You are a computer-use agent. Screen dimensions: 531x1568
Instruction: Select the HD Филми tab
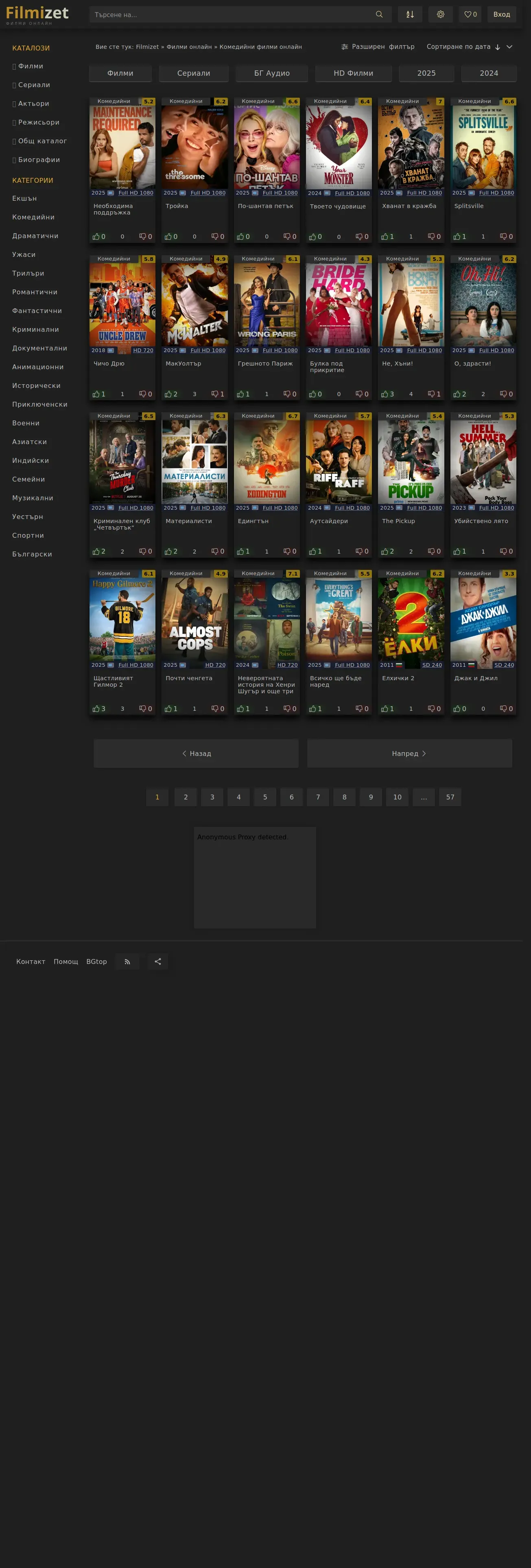(354, 73)
